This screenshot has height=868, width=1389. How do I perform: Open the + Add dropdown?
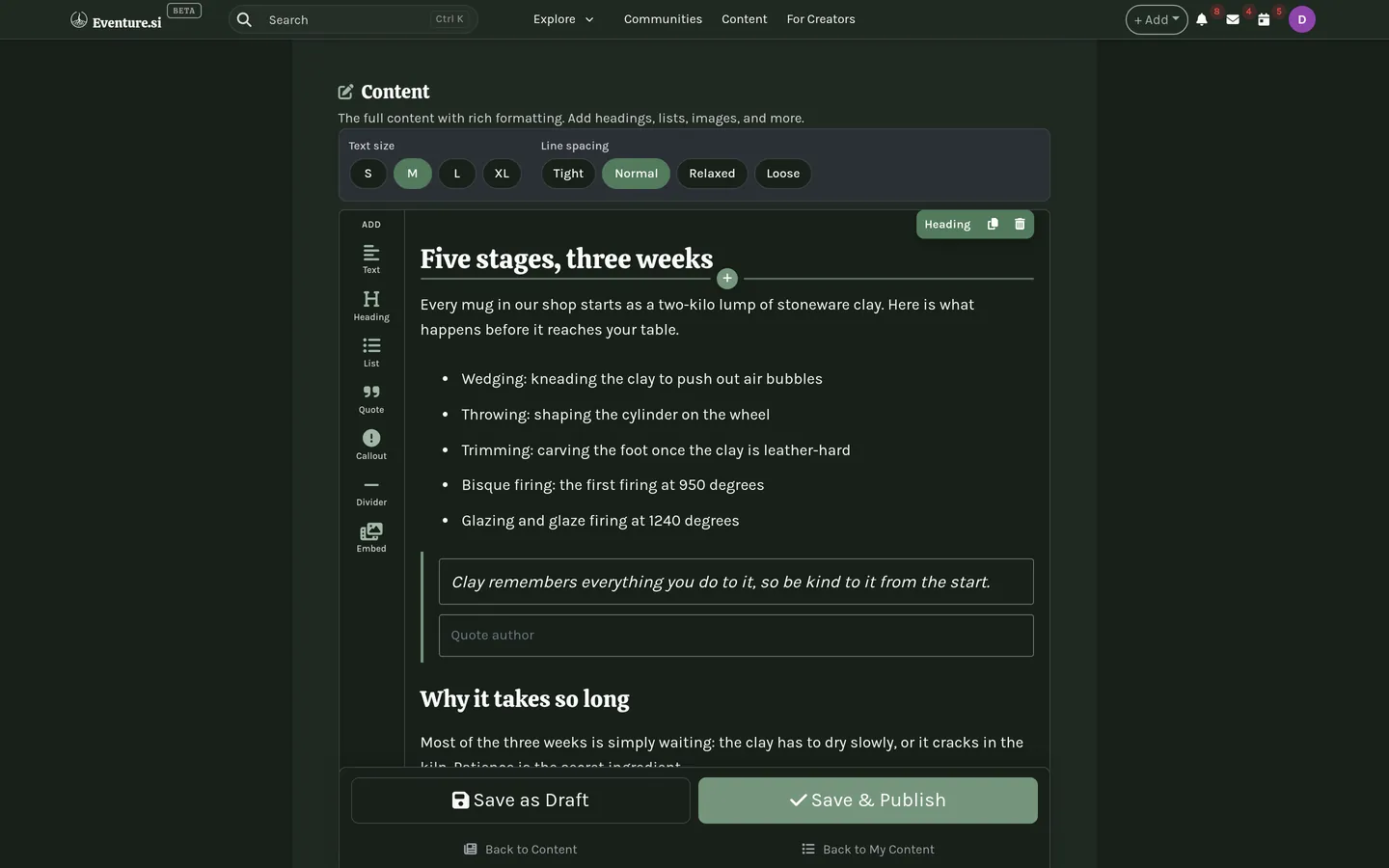[x=1157, y=19]
